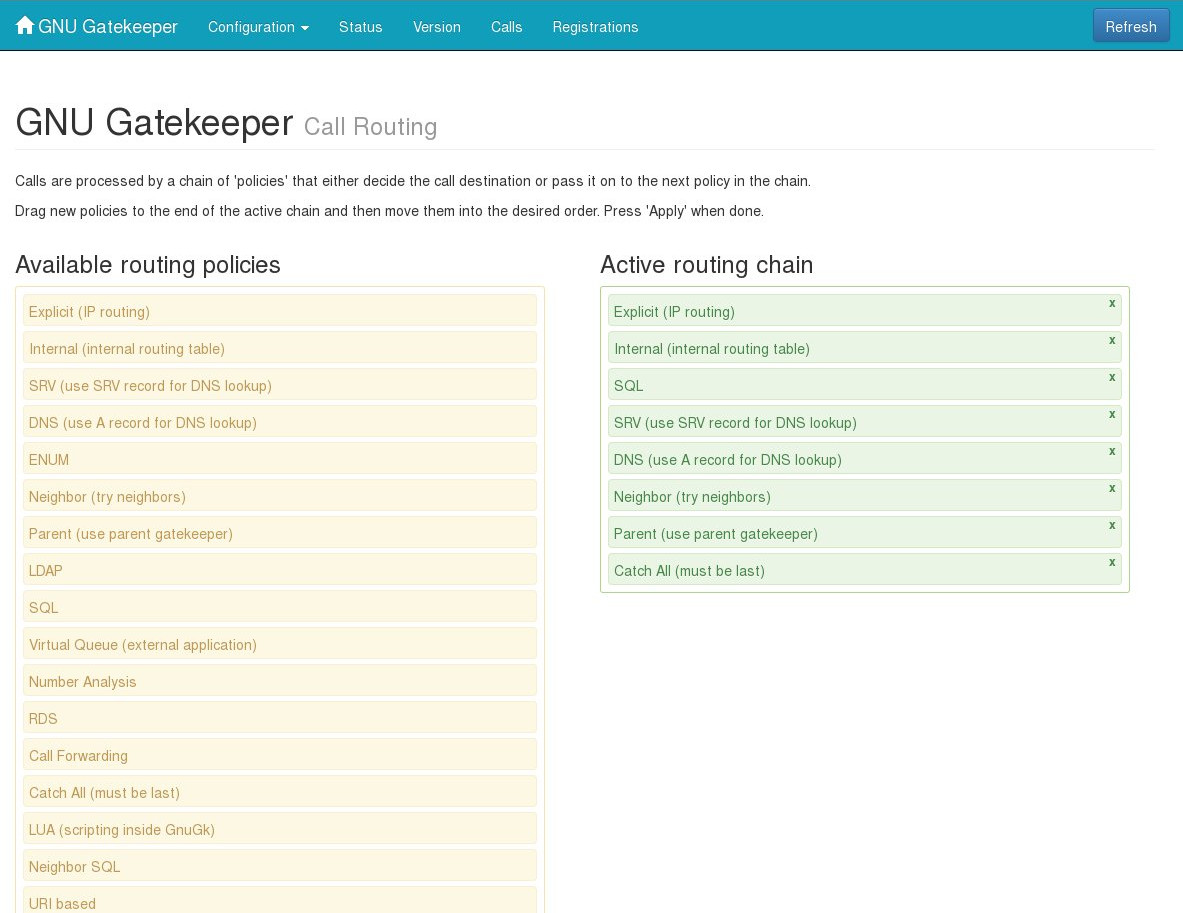Remove Internal routing table from active chain
The image size is (1183, 913).
[x=1111, y=340]
